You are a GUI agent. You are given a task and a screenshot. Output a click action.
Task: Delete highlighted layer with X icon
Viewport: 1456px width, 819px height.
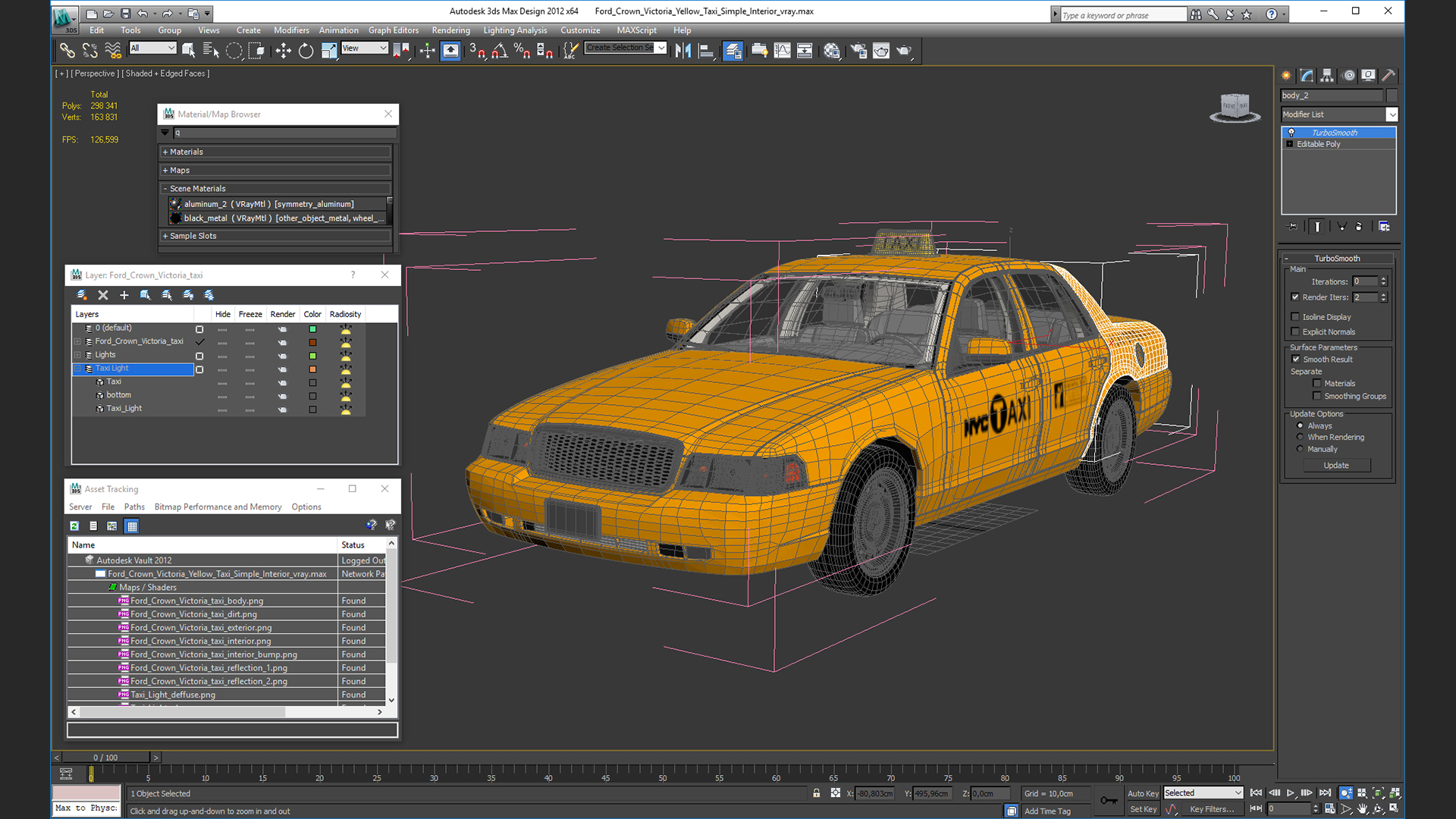[x=103, y=295]
